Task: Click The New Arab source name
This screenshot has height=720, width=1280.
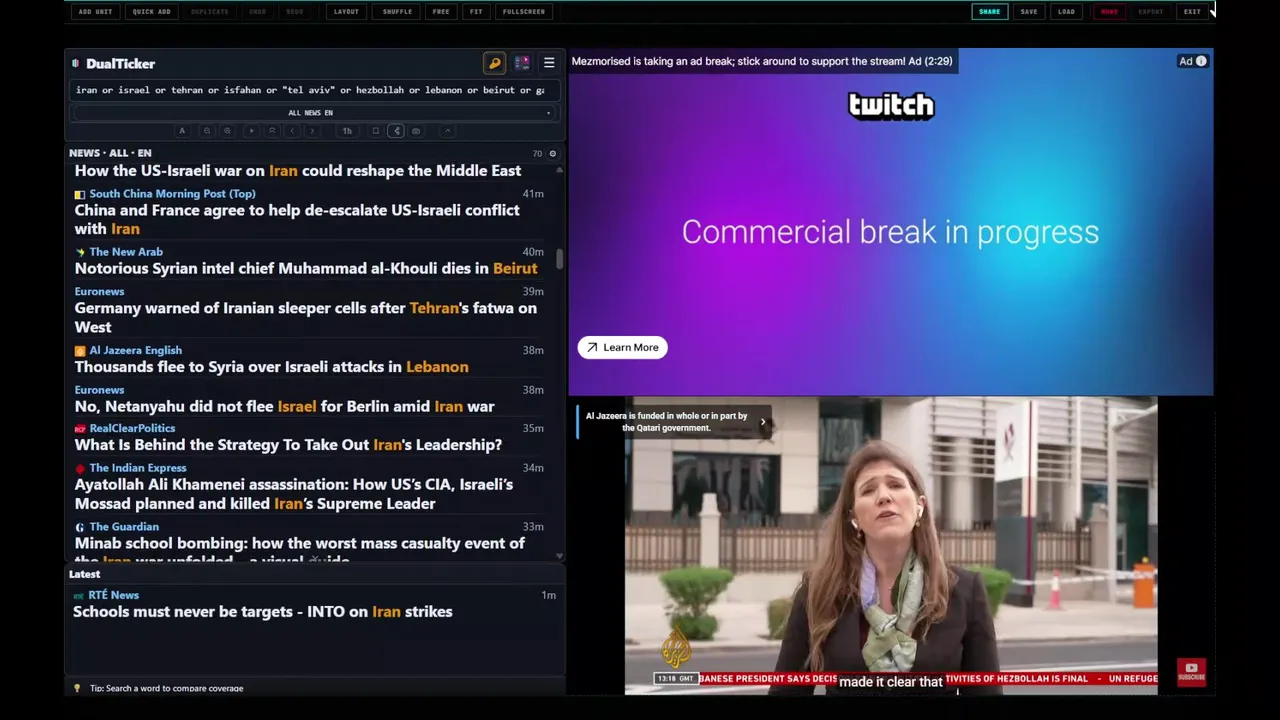Action: 126,252
